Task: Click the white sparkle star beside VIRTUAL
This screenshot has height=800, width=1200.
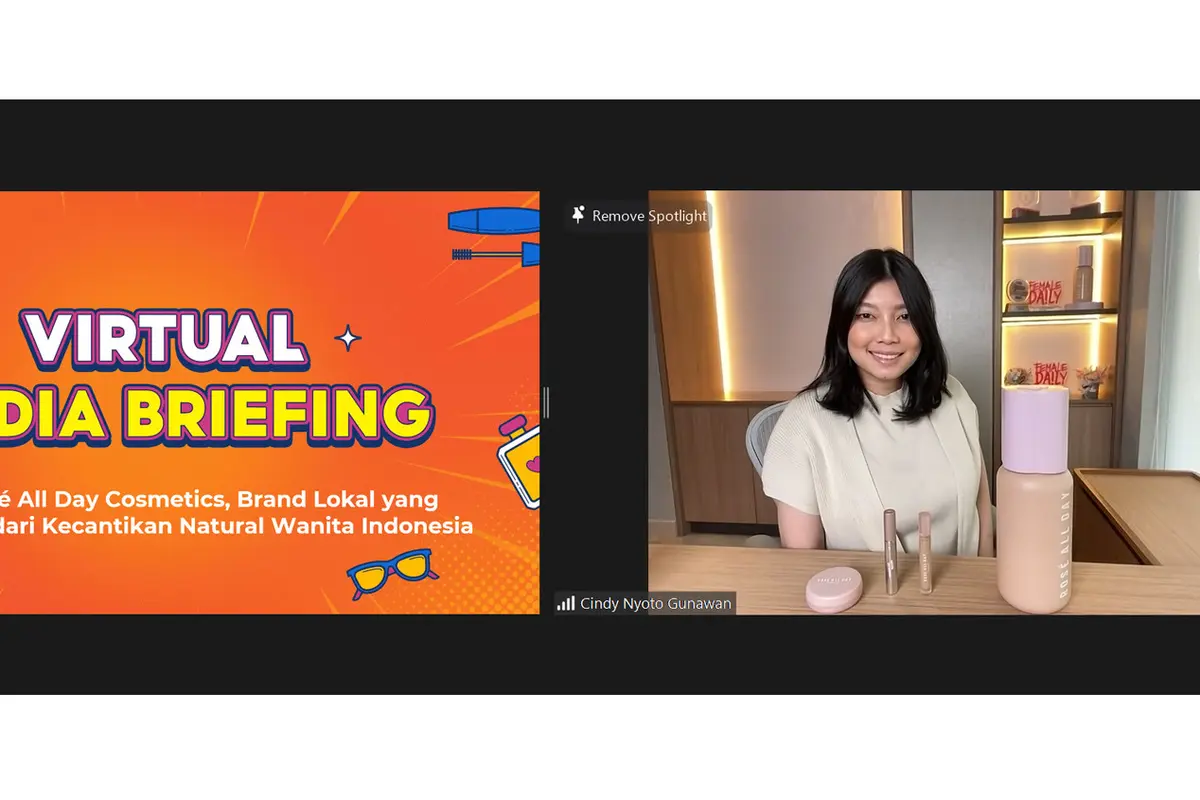Action: (x=348, y=338)
